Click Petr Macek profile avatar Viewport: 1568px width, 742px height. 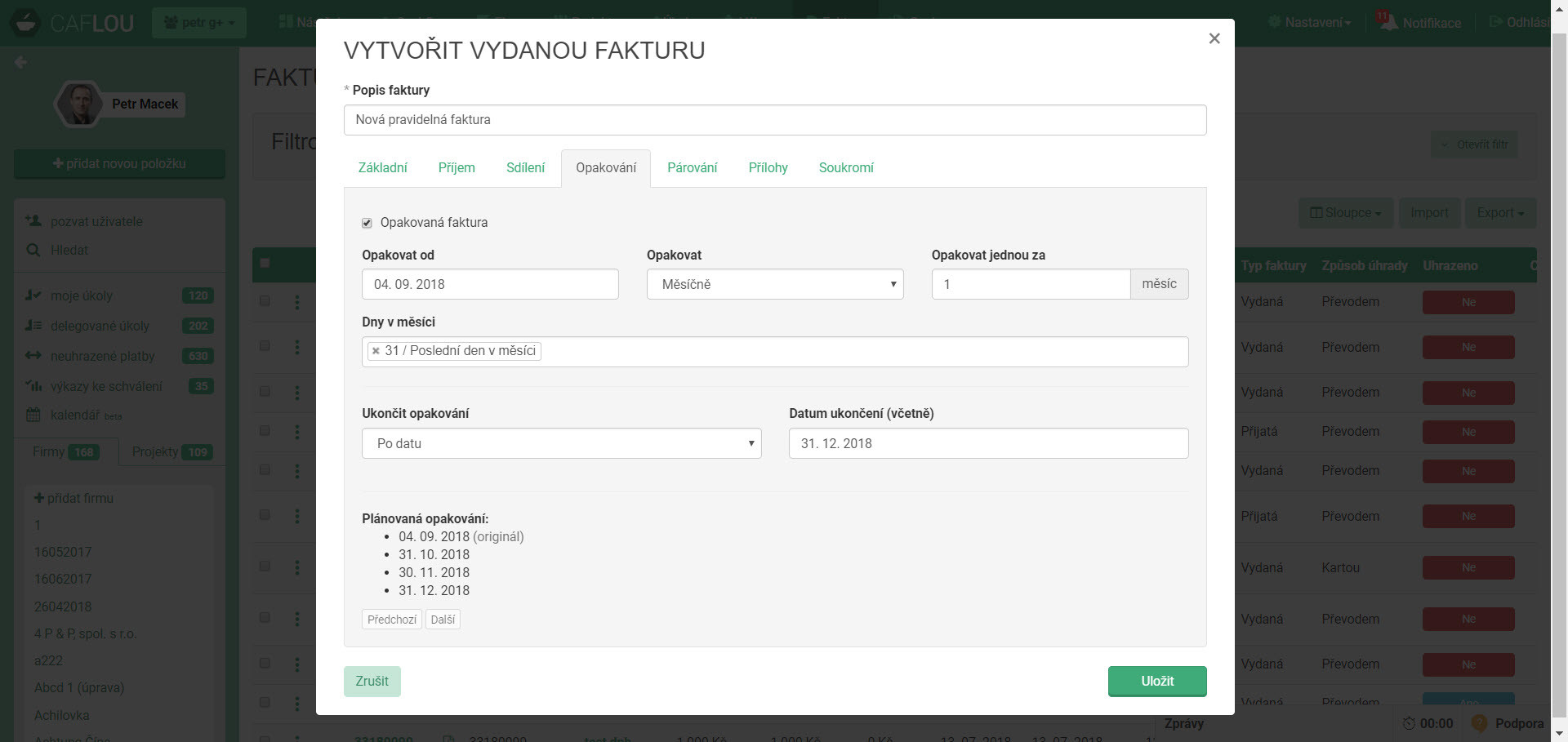pos(79,104)
